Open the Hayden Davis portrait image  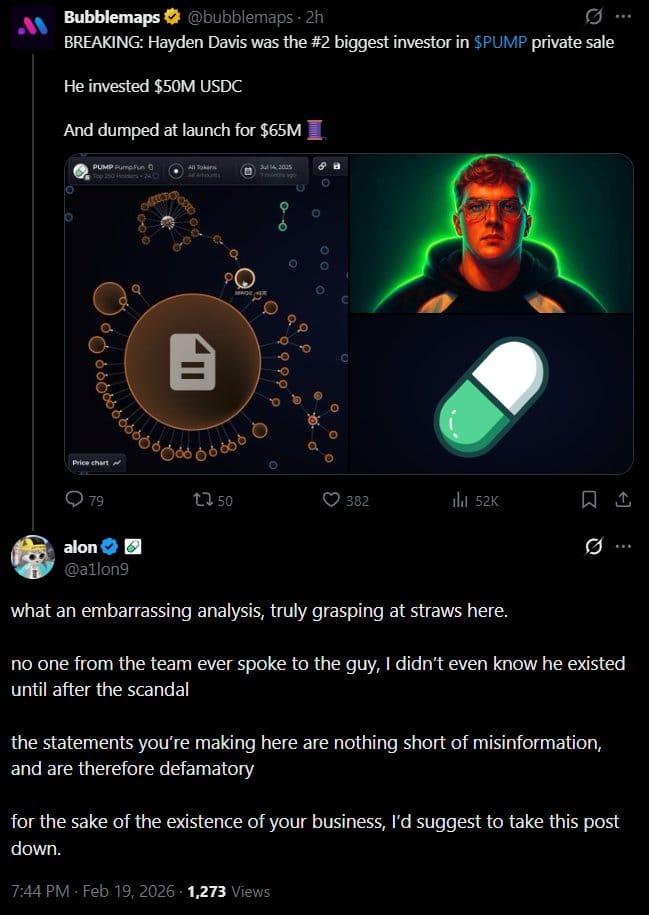point(491,234)
